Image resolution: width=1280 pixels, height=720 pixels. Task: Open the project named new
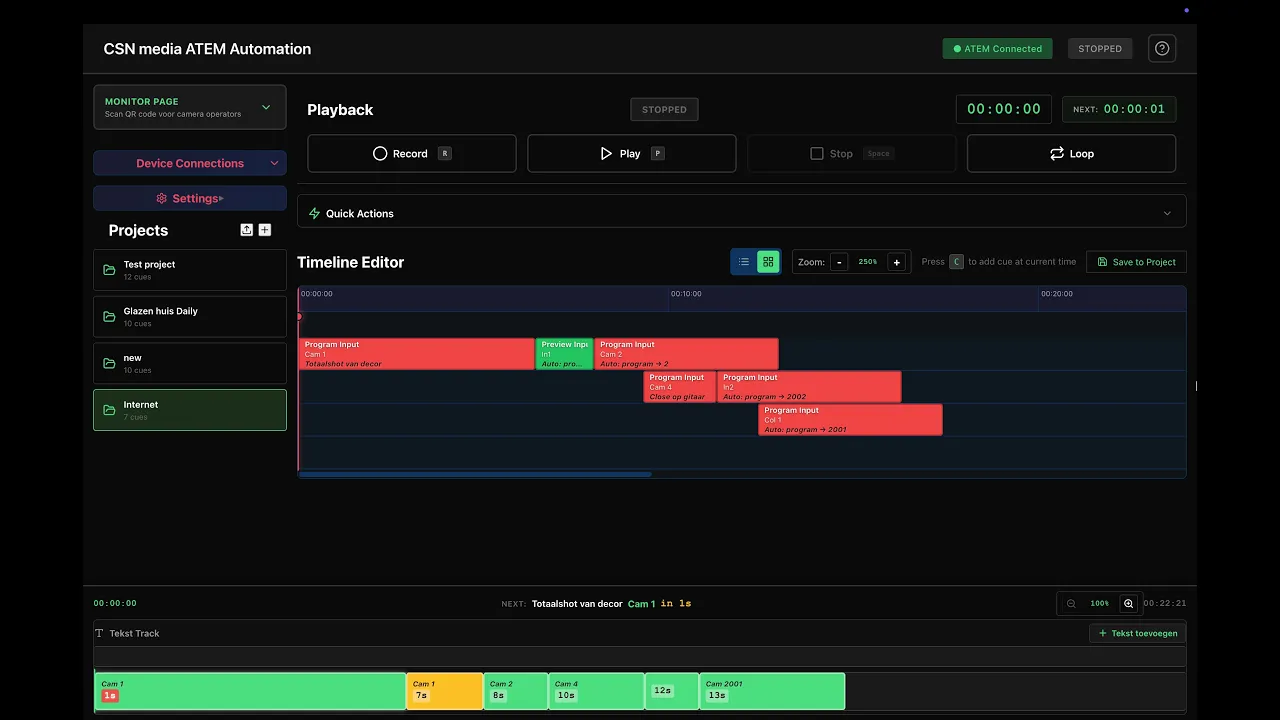(x=190, y=363)
